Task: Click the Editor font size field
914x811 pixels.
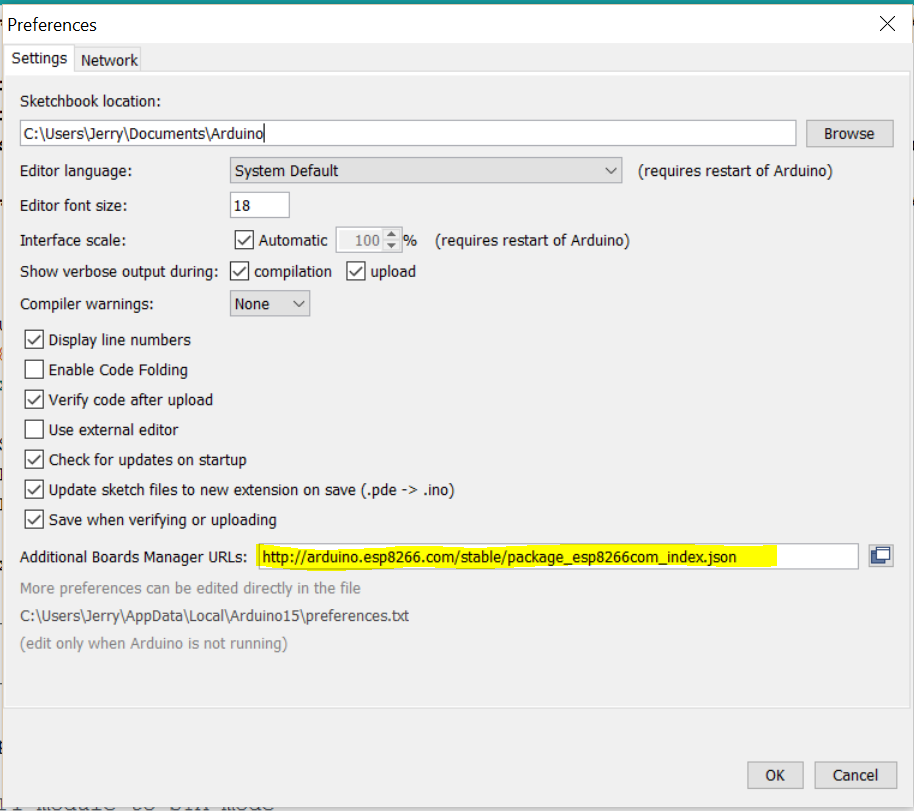Action: point(259,205)
